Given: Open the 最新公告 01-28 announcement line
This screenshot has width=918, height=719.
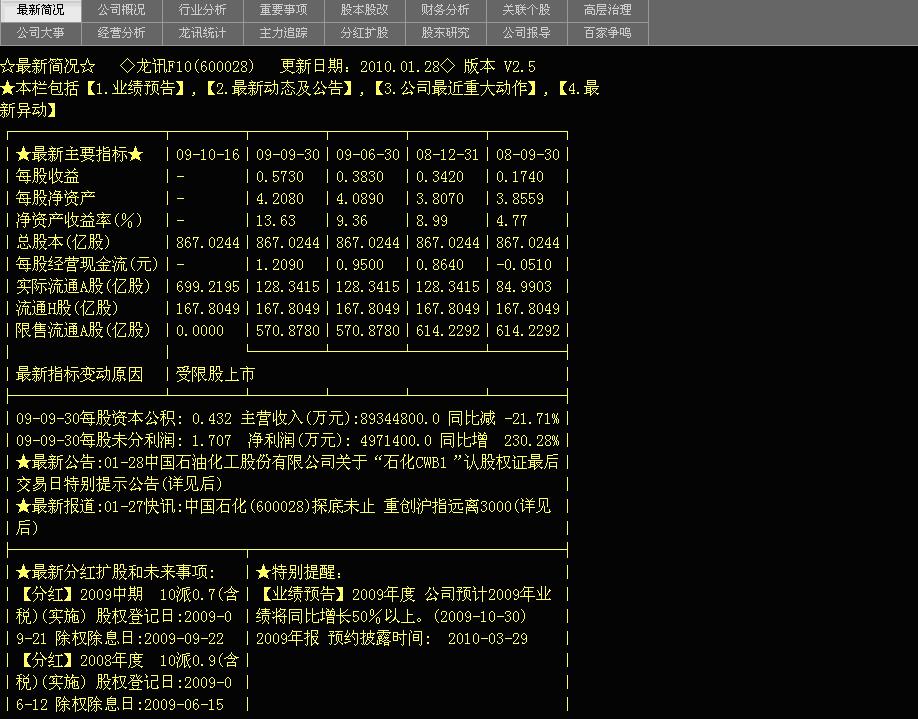Looking at the screenshot, I should coord(287,473).
